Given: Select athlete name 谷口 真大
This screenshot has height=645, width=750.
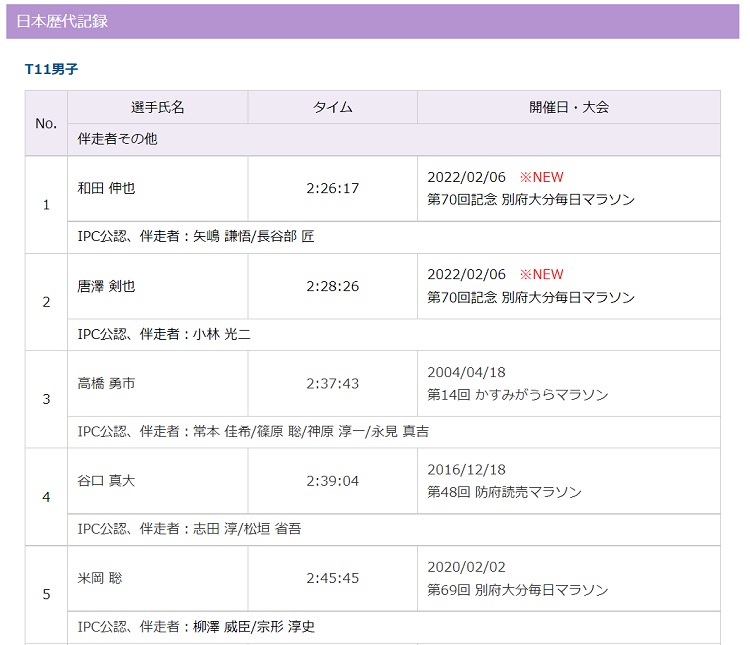Looking at the screenshot, I should click(106, 481).
